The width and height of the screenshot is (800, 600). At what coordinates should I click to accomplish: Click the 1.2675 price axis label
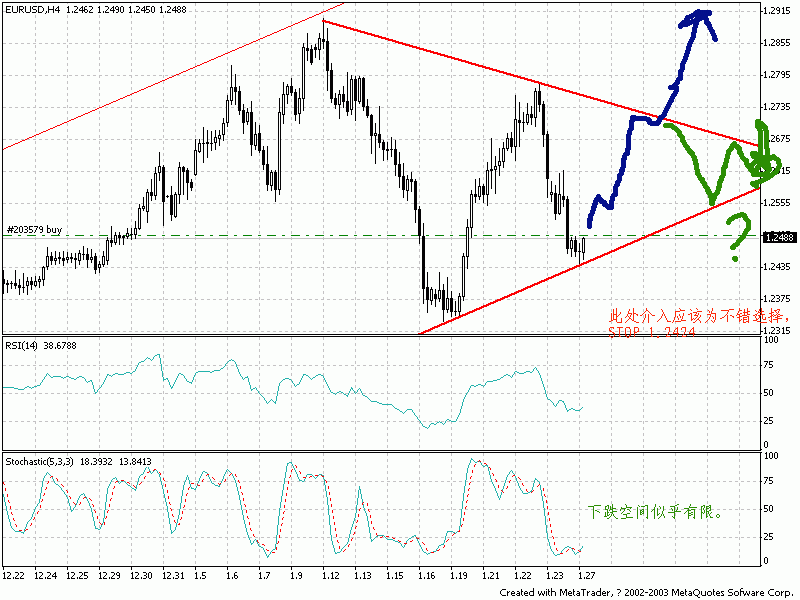pos(777,139)
